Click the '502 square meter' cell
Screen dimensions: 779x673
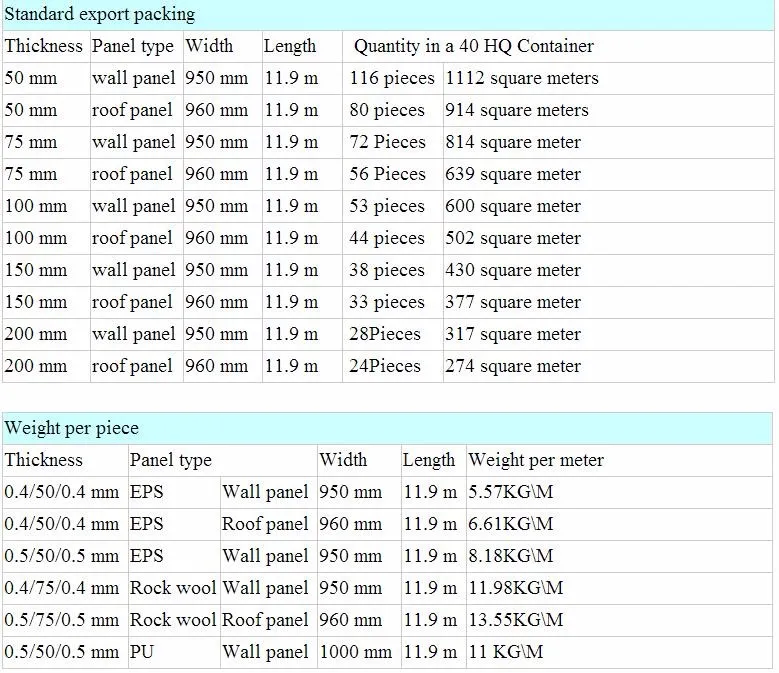tap(513, 238)
